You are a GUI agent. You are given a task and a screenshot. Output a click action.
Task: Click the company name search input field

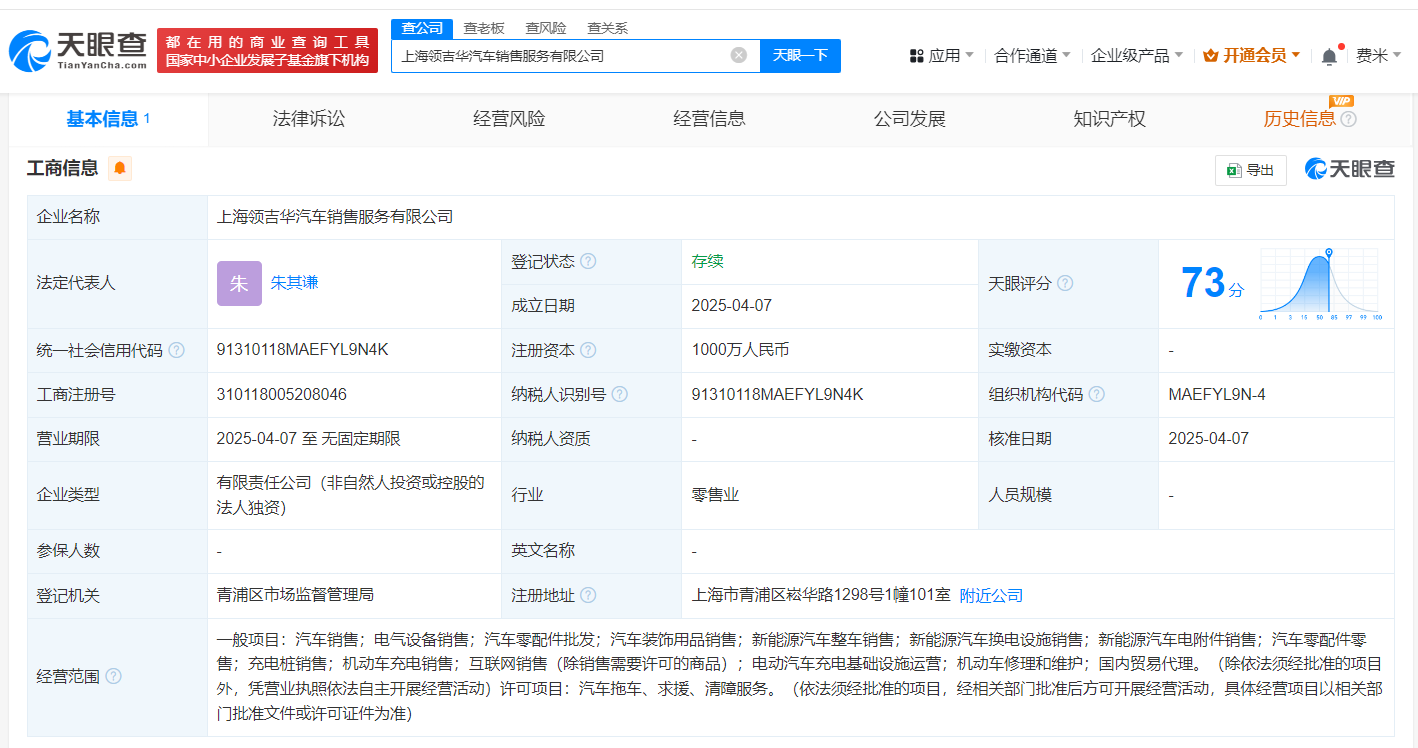[560, 56]
